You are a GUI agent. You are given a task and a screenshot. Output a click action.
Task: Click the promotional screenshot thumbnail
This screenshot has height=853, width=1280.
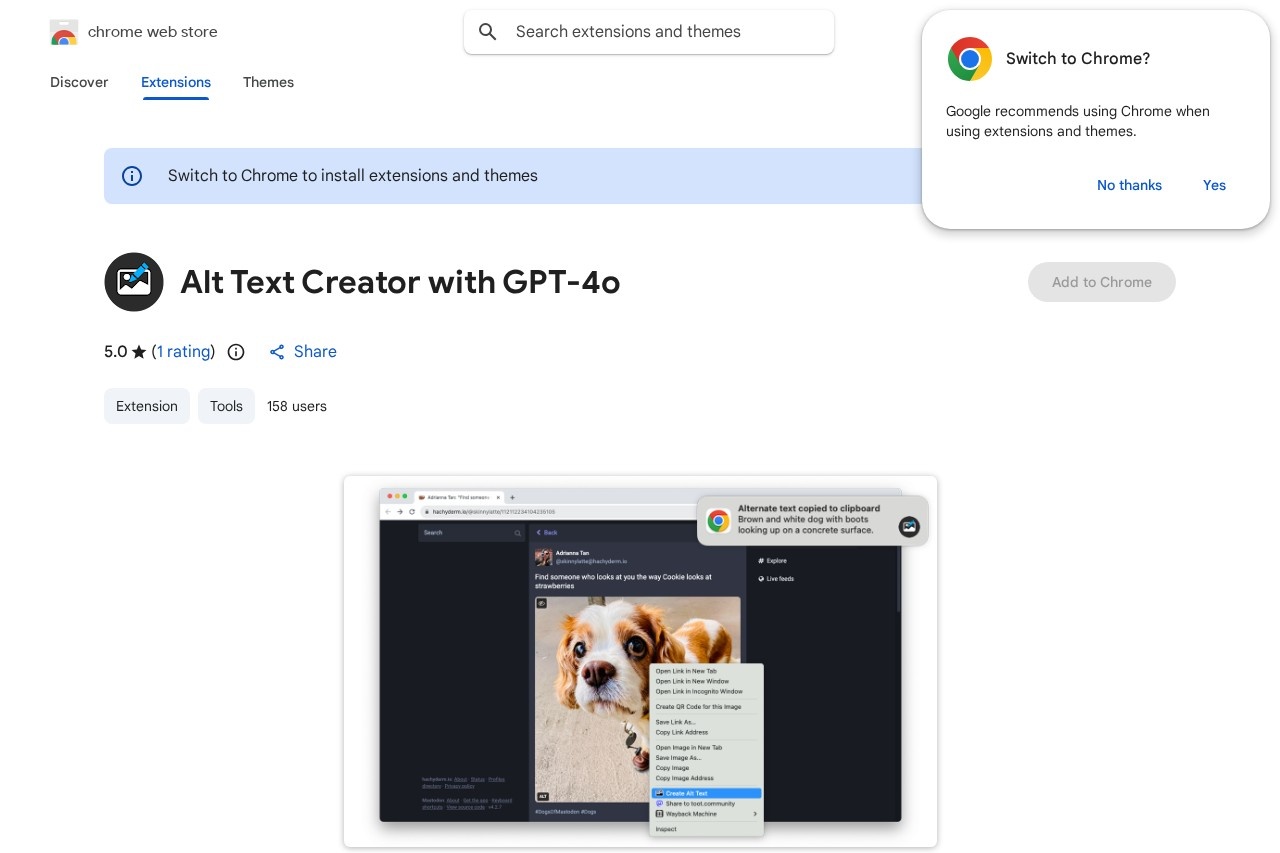pyautogui.click(x=640, y=662)
